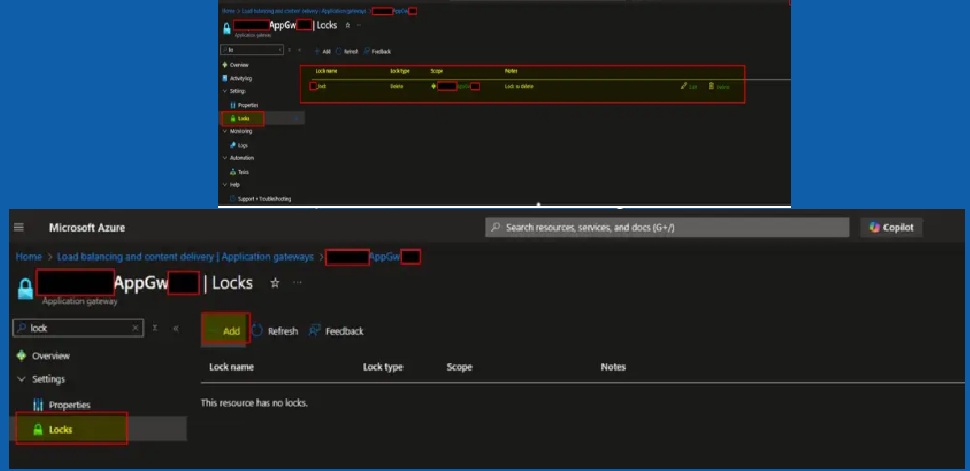
Task: Click the Lock name column header, large window
Action: point(231,367)
